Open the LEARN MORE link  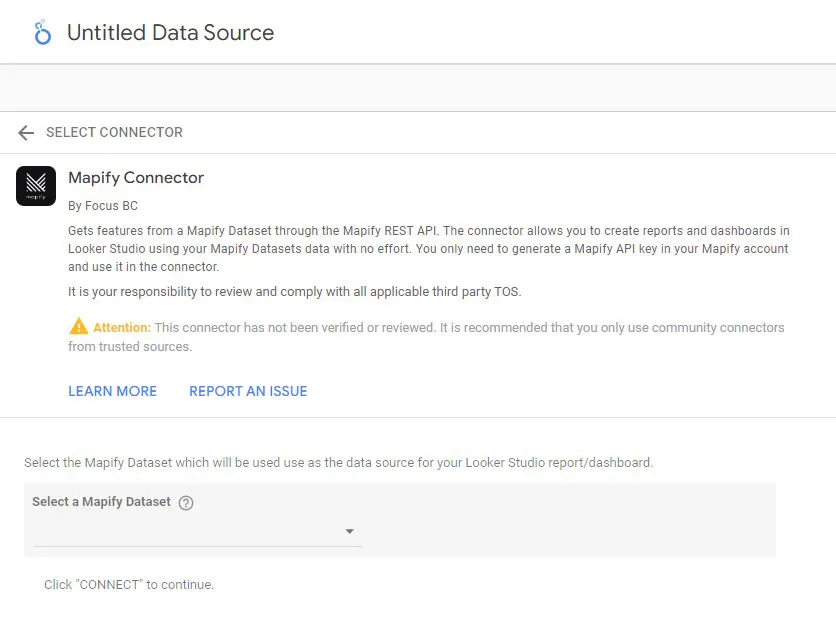(x=112, y=391)
